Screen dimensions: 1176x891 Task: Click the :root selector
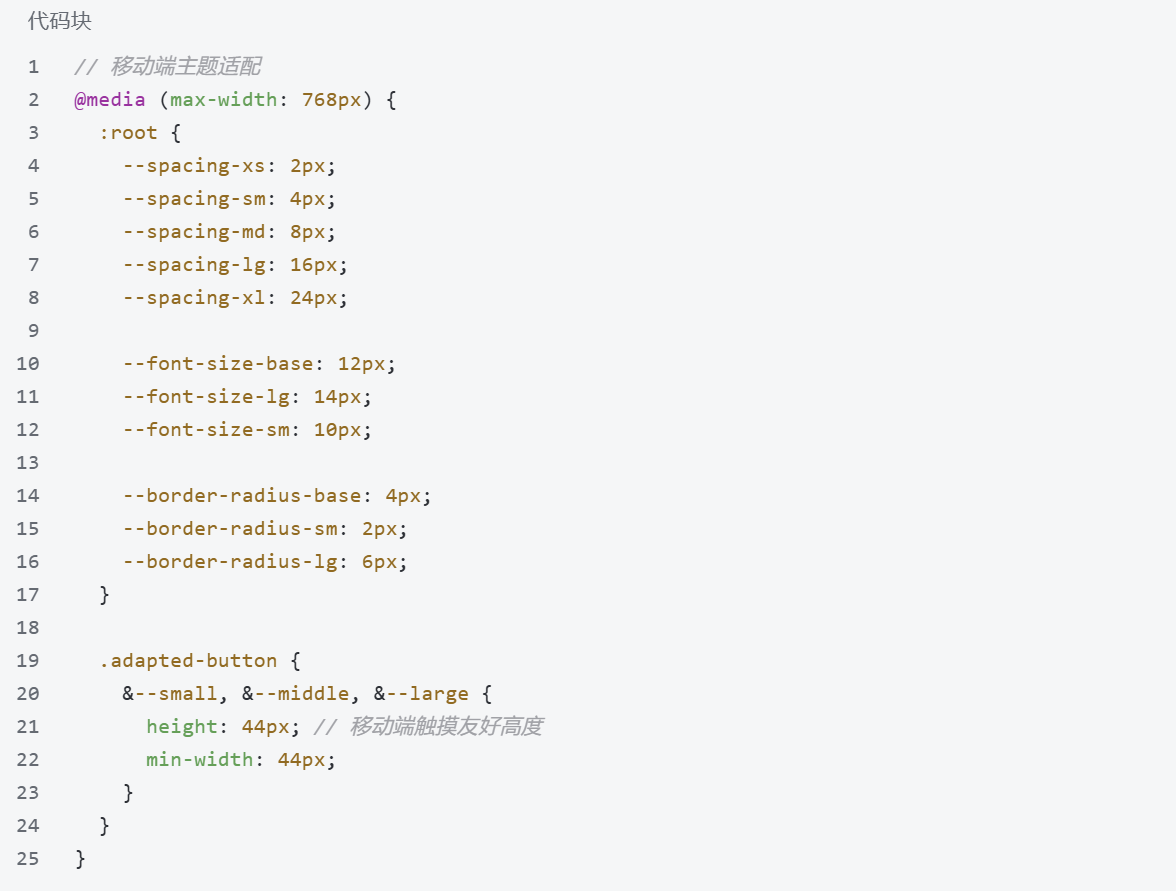tap(128, 133)
